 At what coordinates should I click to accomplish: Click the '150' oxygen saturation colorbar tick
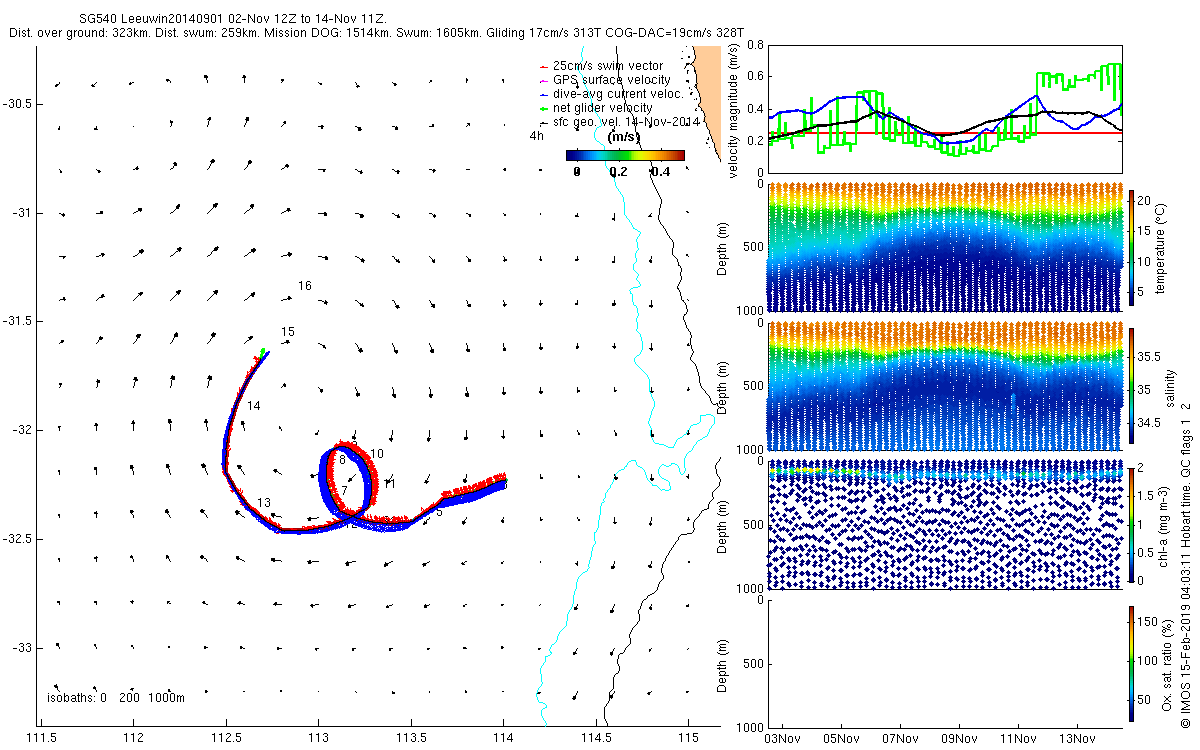pyautogui.click(x=1149, y=622)
